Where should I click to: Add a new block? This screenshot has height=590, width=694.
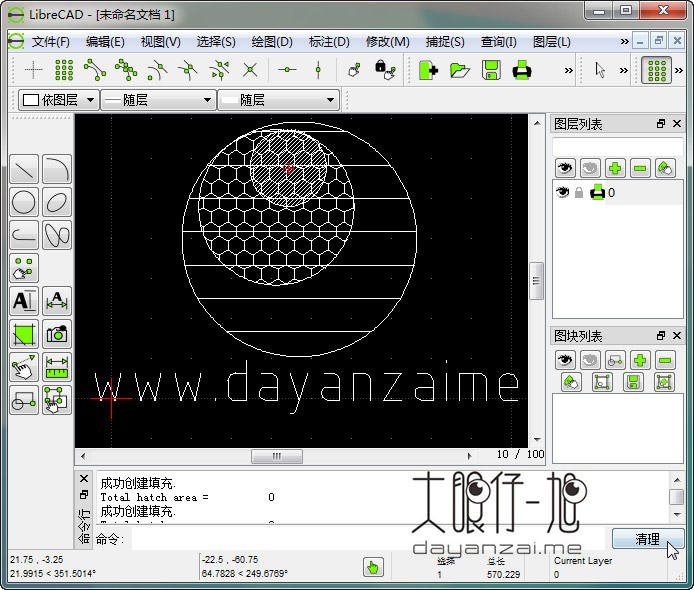coord(640,360)
